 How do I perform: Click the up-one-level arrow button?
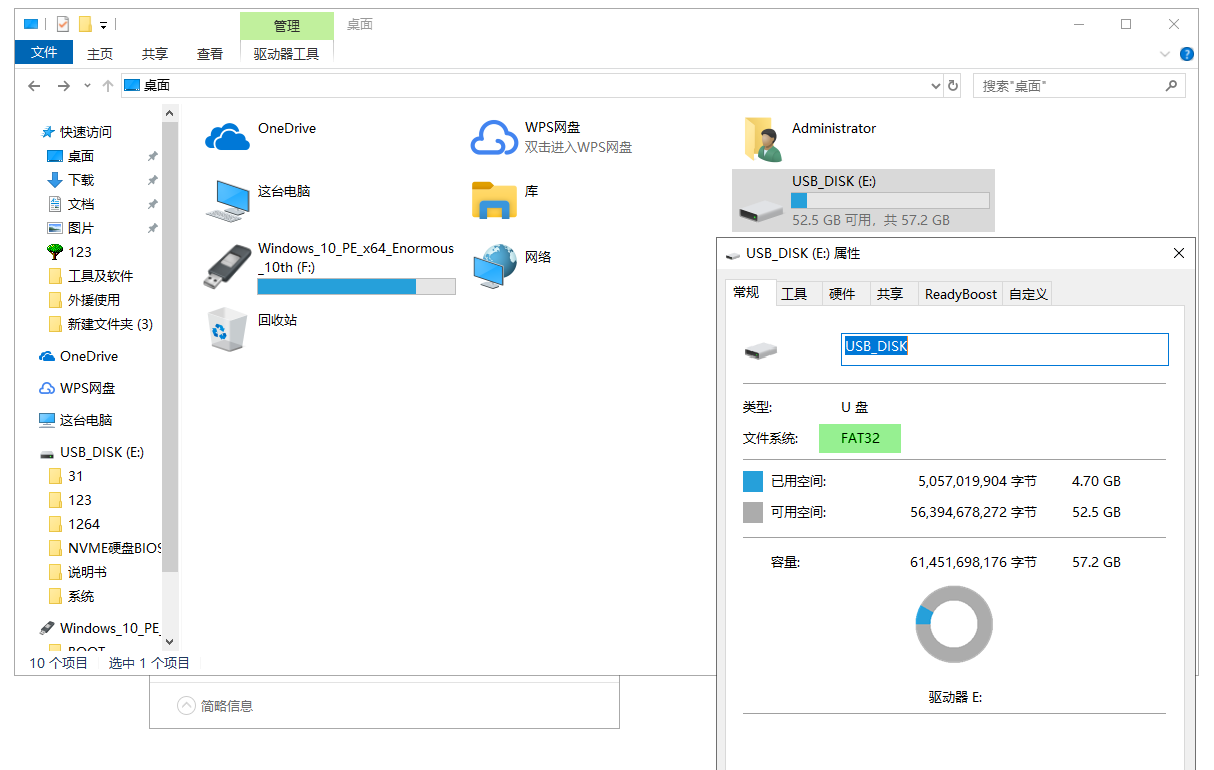click(108, 86)
